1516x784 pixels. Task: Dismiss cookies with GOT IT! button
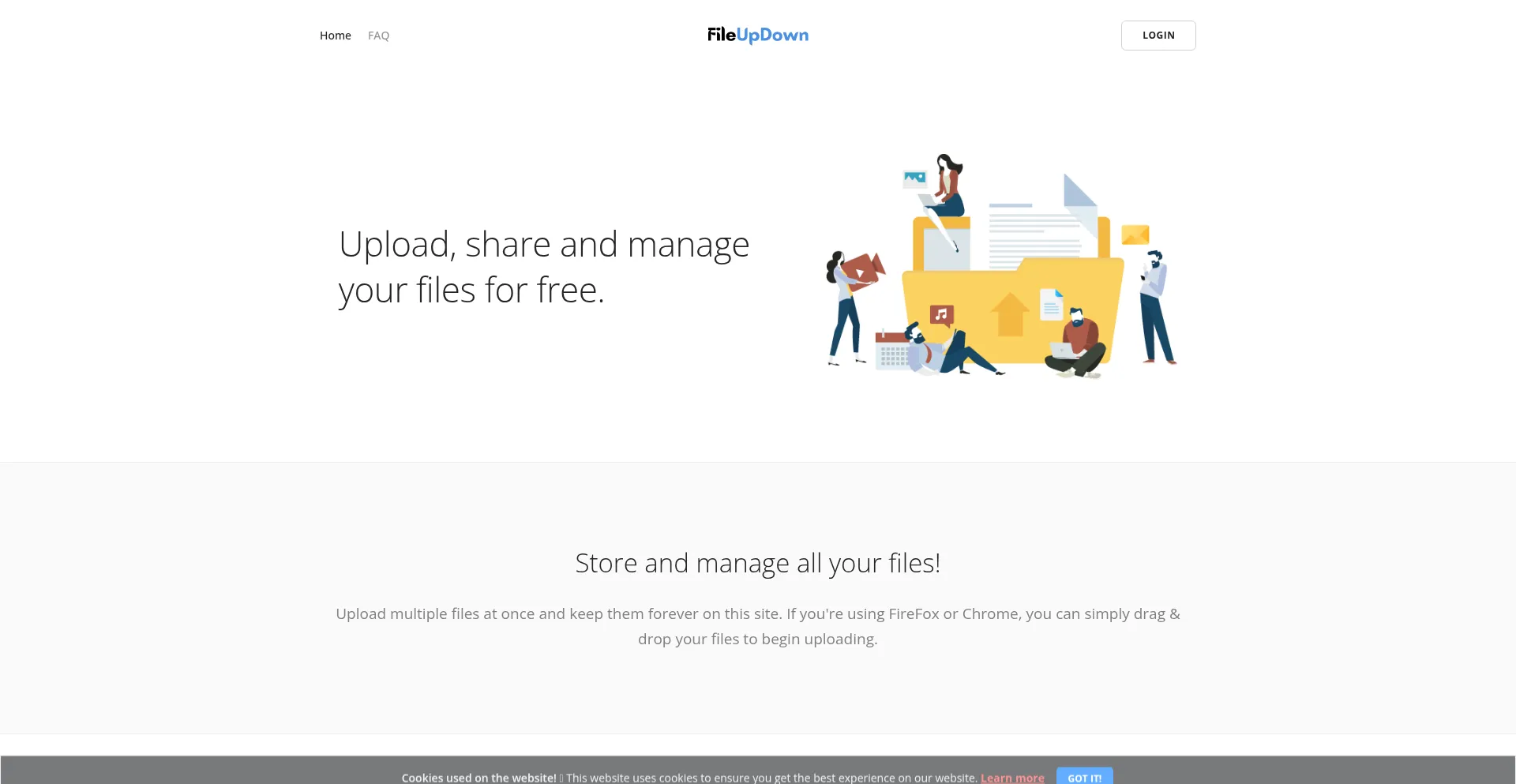(1085, 777)
